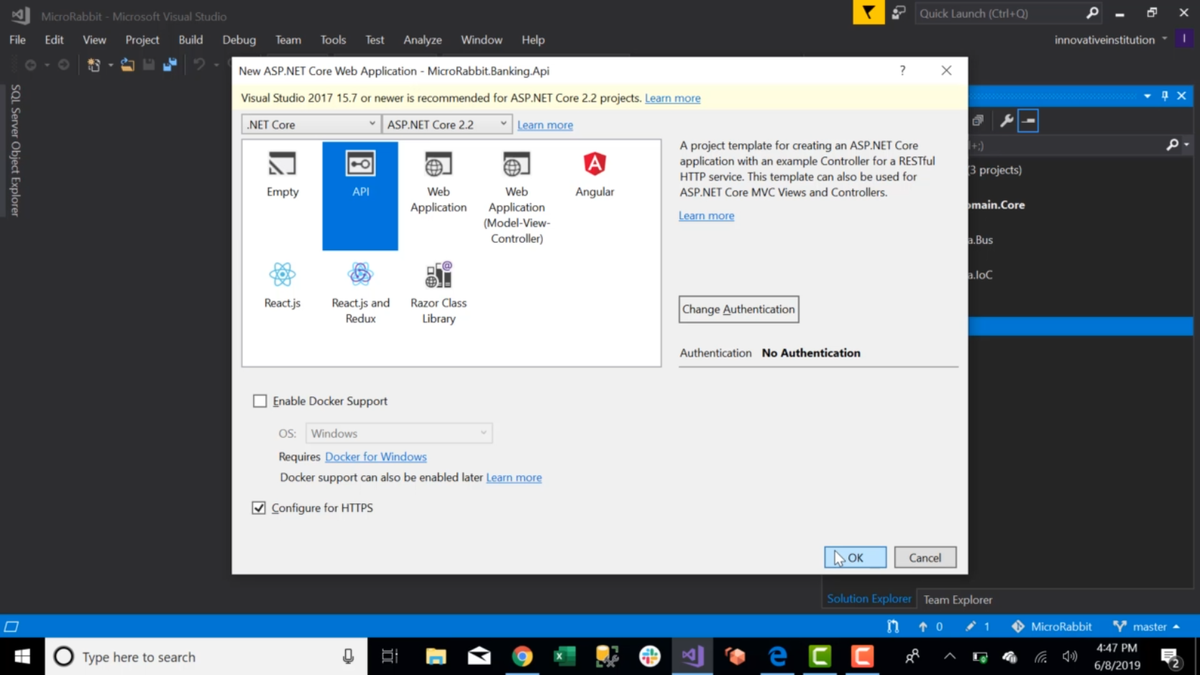Click the feedback filter icon in title bar
Screen dimensions: 1200x675
tap(868, 13)
